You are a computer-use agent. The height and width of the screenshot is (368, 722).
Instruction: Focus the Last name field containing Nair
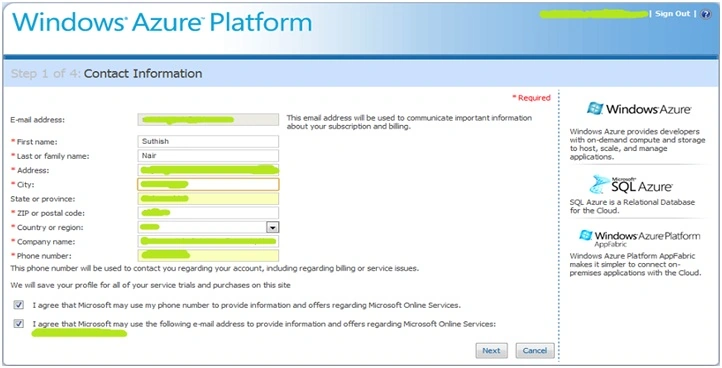pos(208,156)
